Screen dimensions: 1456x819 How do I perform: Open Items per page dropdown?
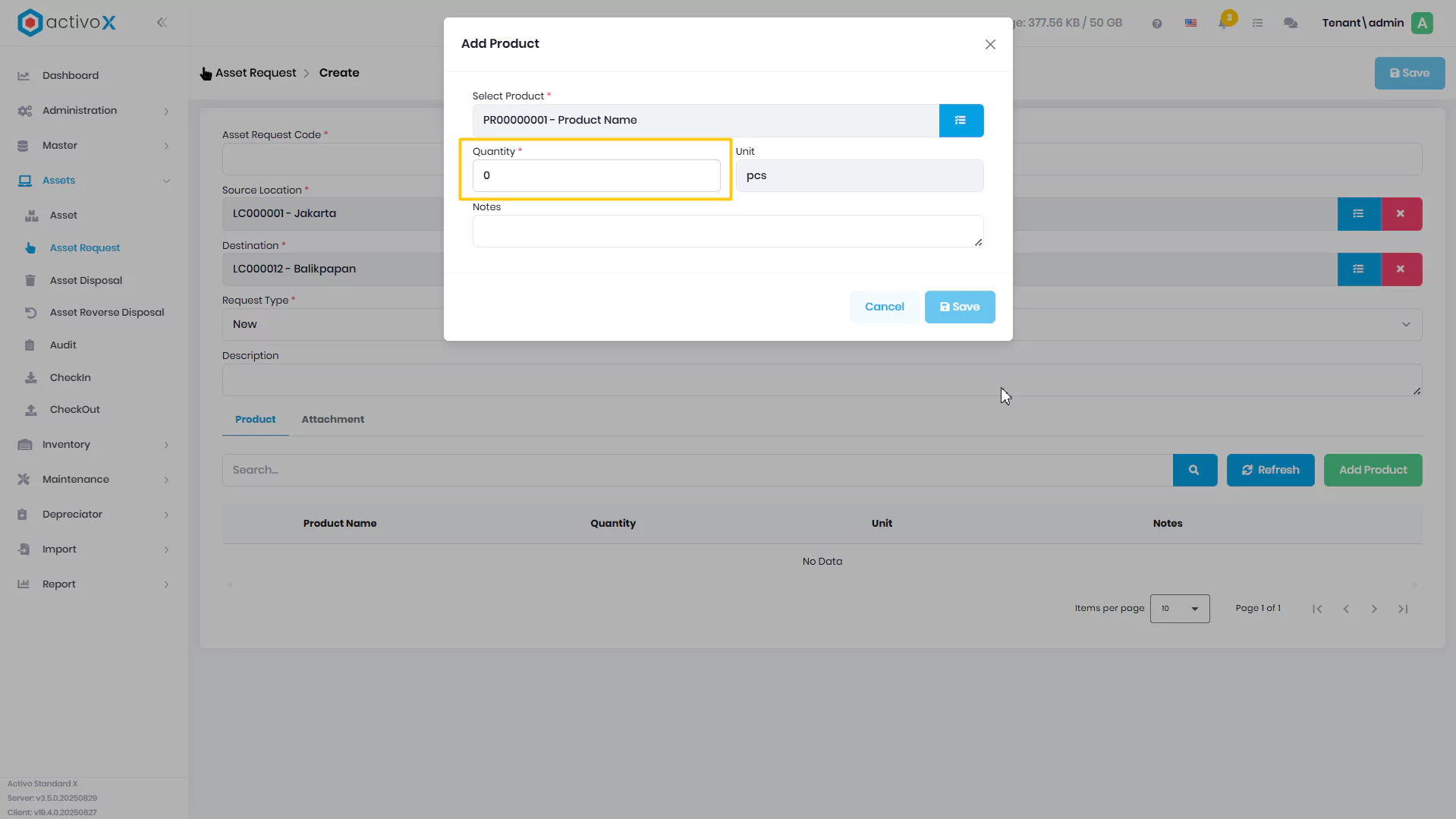point(1179,610)
